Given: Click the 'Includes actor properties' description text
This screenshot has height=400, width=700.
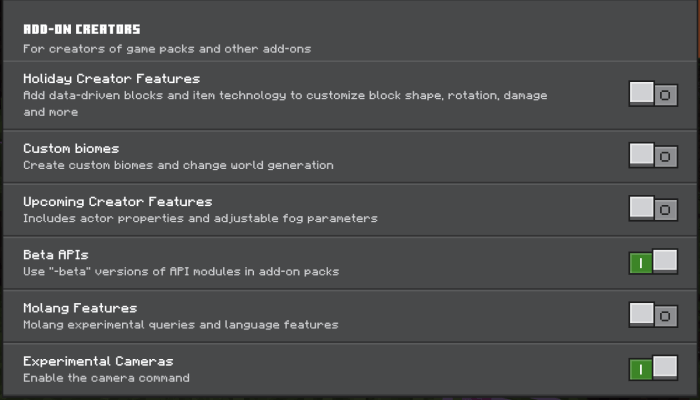Looking at the screenshot, I should 200,218.
